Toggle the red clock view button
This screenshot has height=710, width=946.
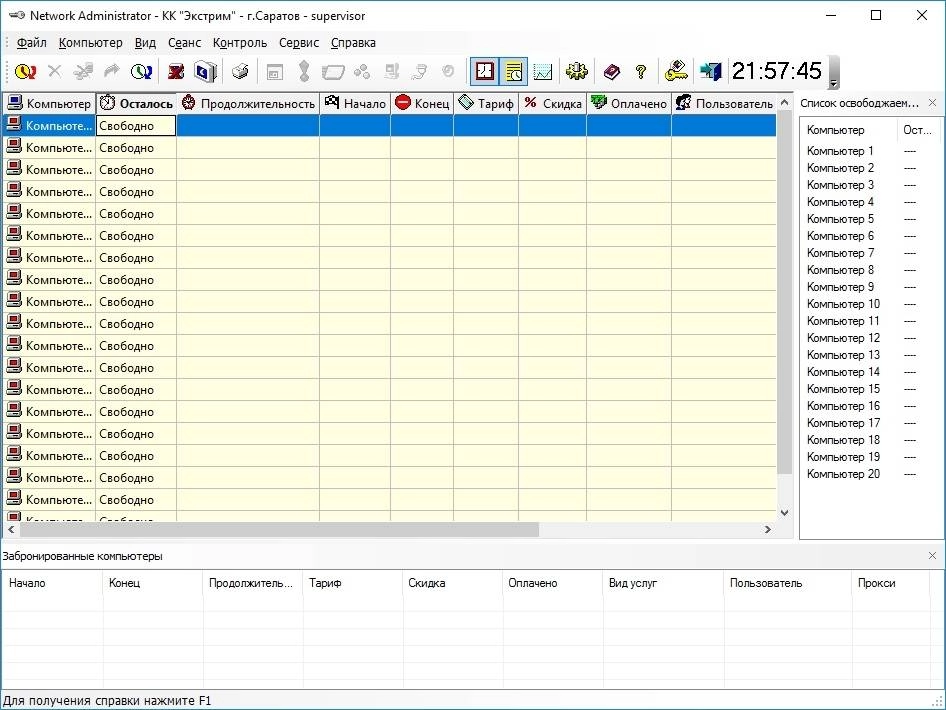point(484,72)
